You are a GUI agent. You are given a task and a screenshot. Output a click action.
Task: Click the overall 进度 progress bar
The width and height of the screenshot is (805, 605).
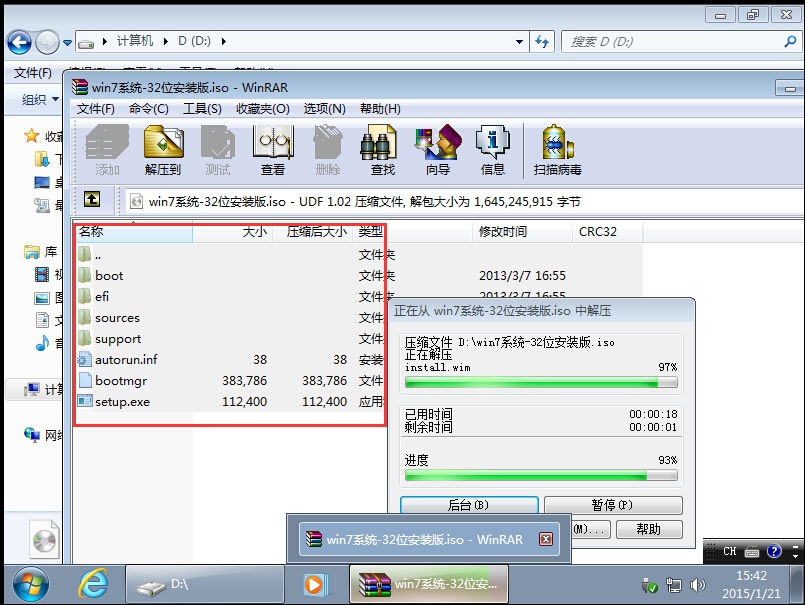[541, 475]
